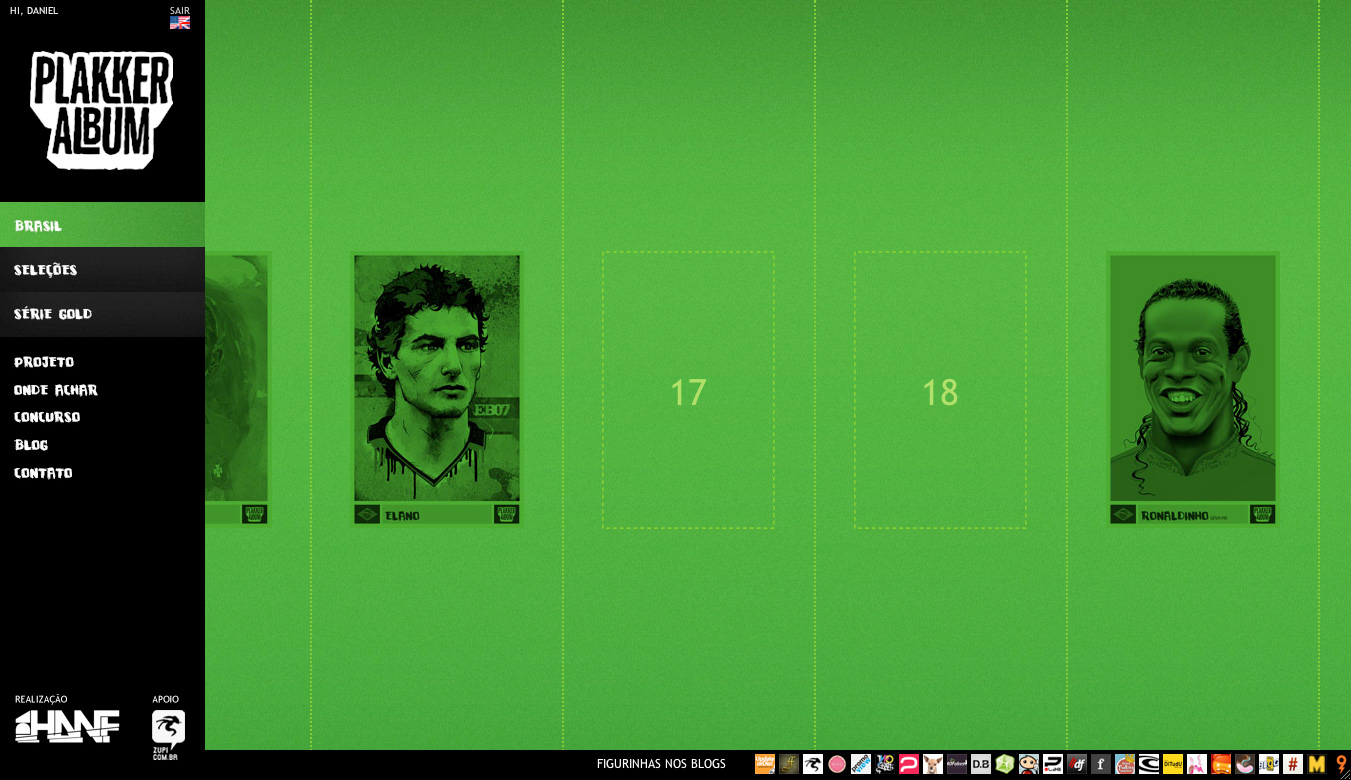Open the pink circle blog icon
This screenshot has height=780, width=1351.
[837, 764]
